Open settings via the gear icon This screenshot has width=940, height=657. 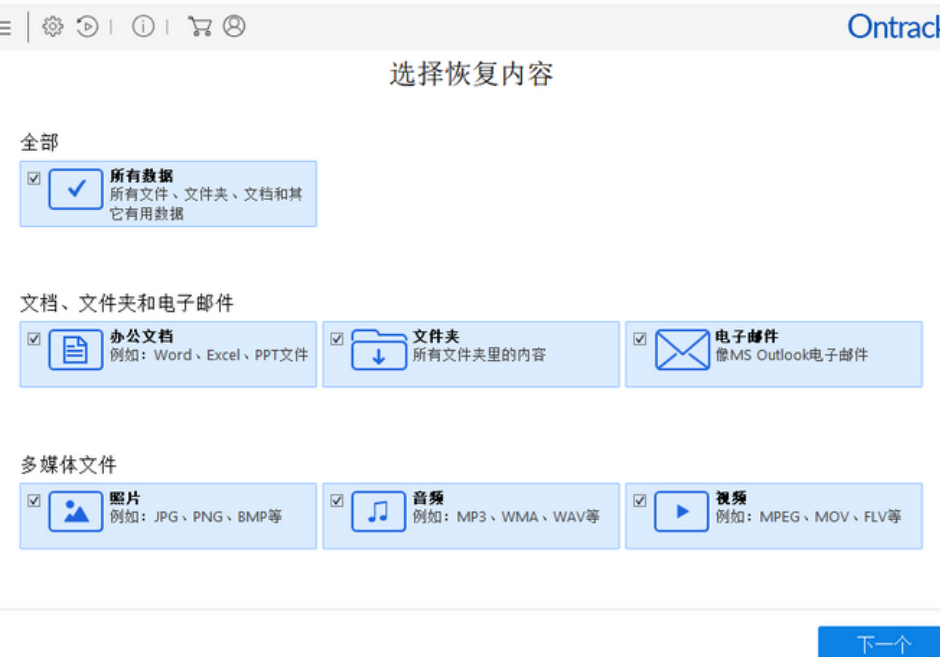coord(52,27)
